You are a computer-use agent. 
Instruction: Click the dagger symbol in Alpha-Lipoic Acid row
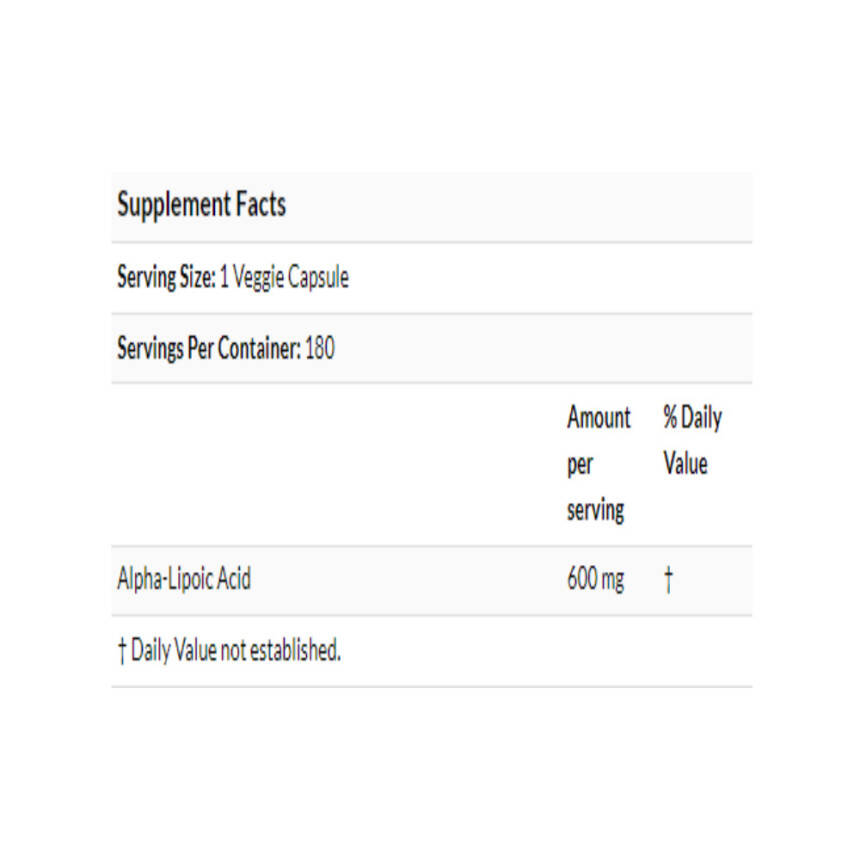click(668, 580)
